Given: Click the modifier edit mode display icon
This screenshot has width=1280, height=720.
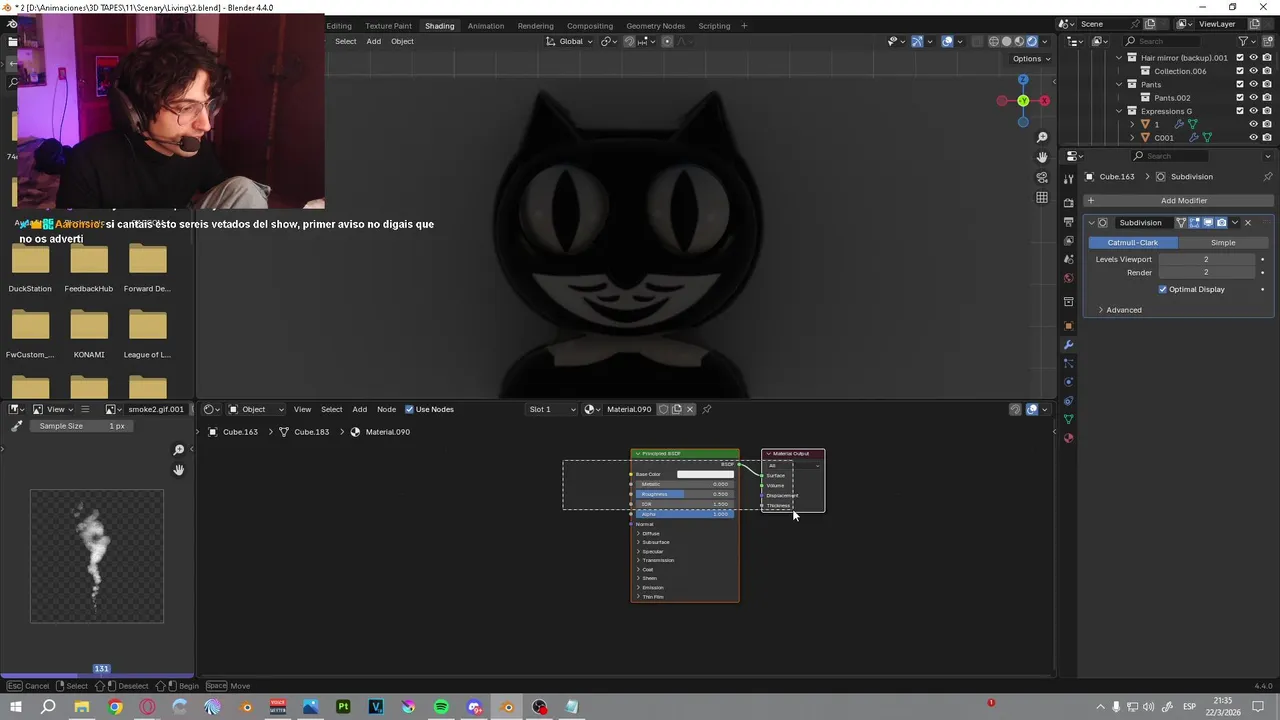Looking at the screenshot, I should click(1194, 223).
